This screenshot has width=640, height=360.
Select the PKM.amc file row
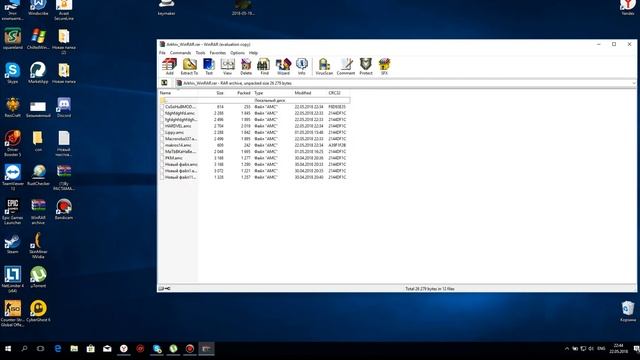[254, 158]
